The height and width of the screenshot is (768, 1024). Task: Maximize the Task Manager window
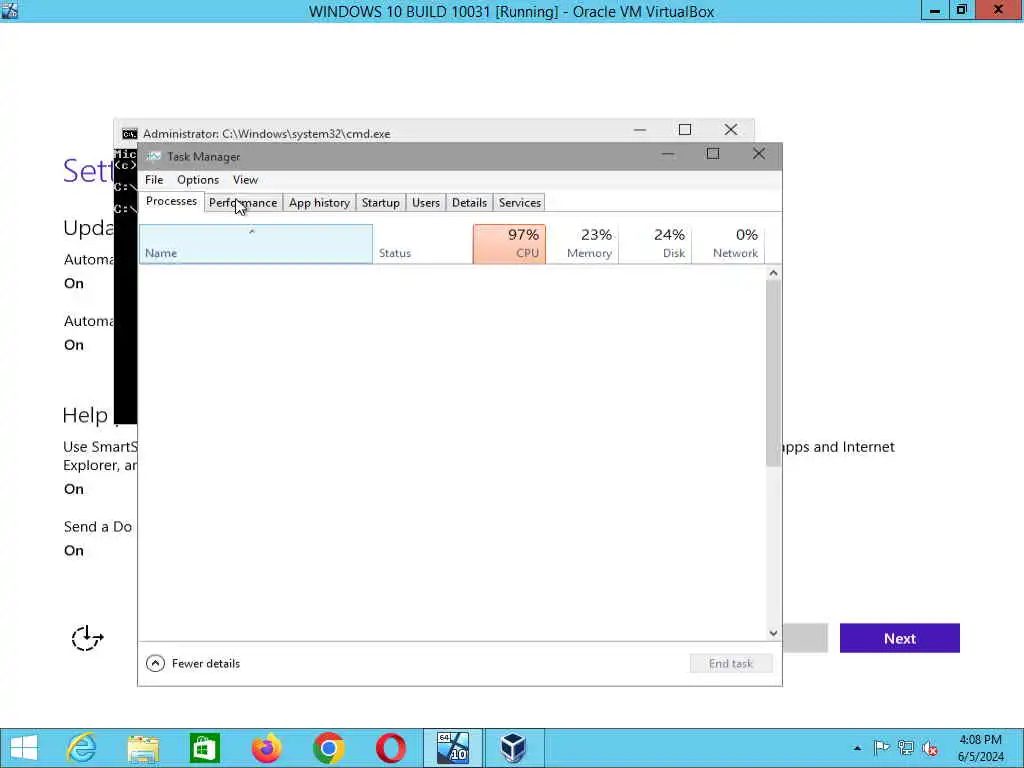[712, 155]
